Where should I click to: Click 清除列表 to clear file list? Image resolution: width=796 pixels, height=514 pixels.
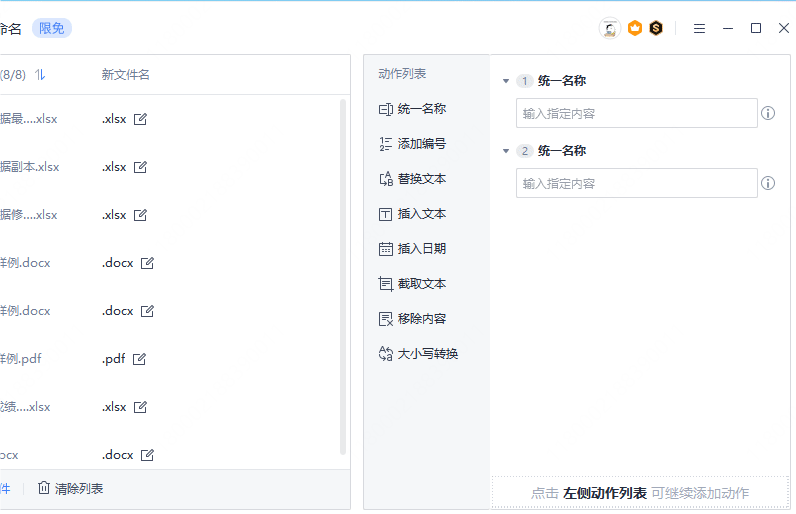click(70, 489)
